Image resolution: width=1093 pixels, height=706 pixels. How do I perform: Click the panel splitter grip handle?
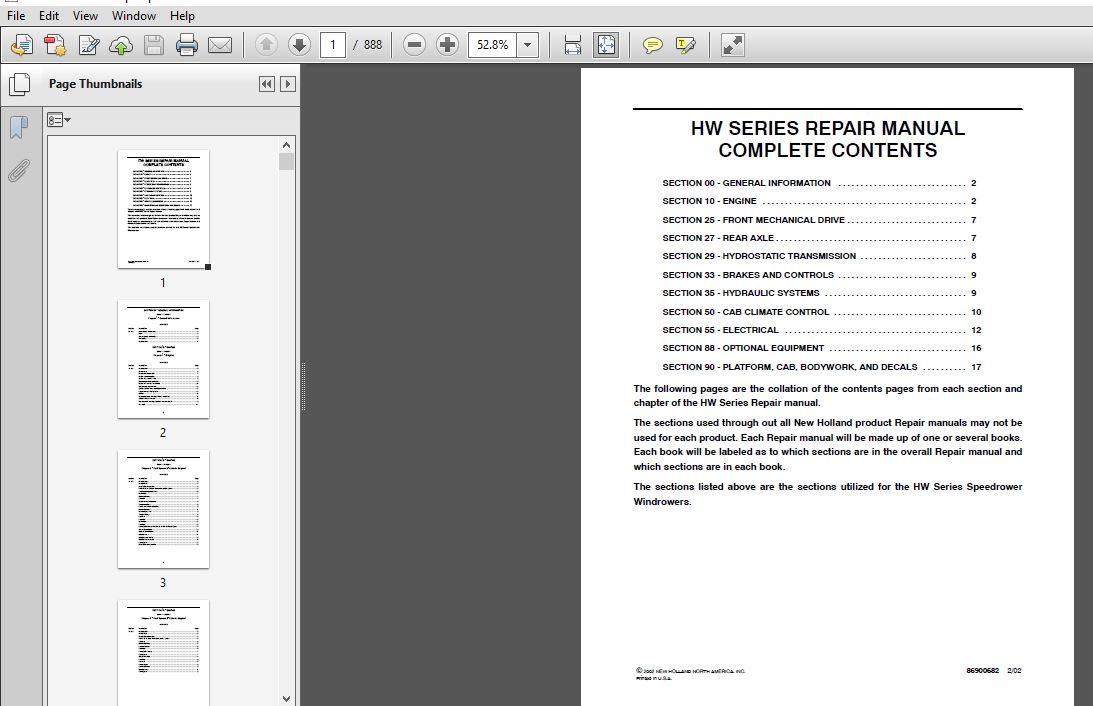(303, 387)
